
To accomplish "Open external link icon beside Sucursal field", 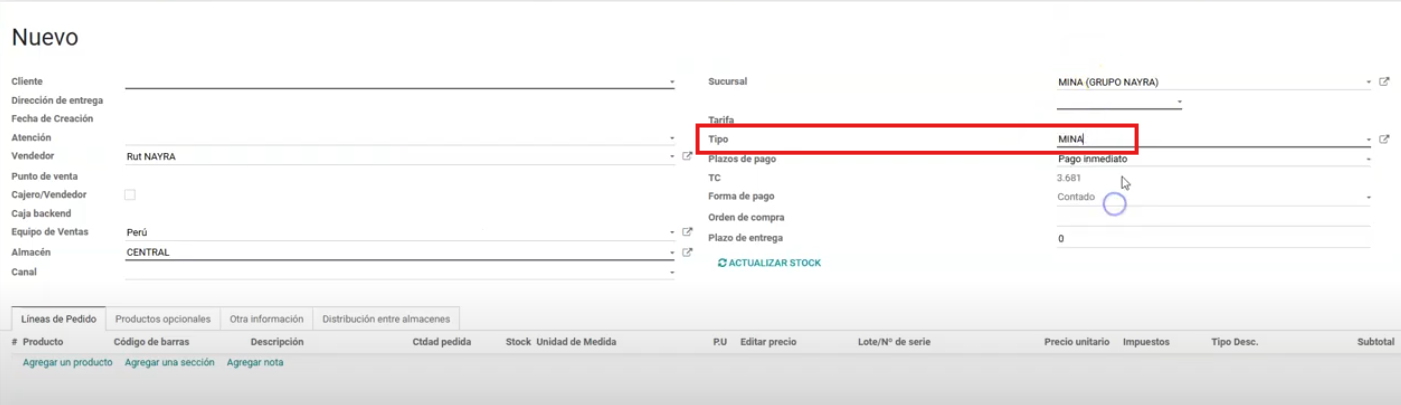I will tap(1384, 82).
